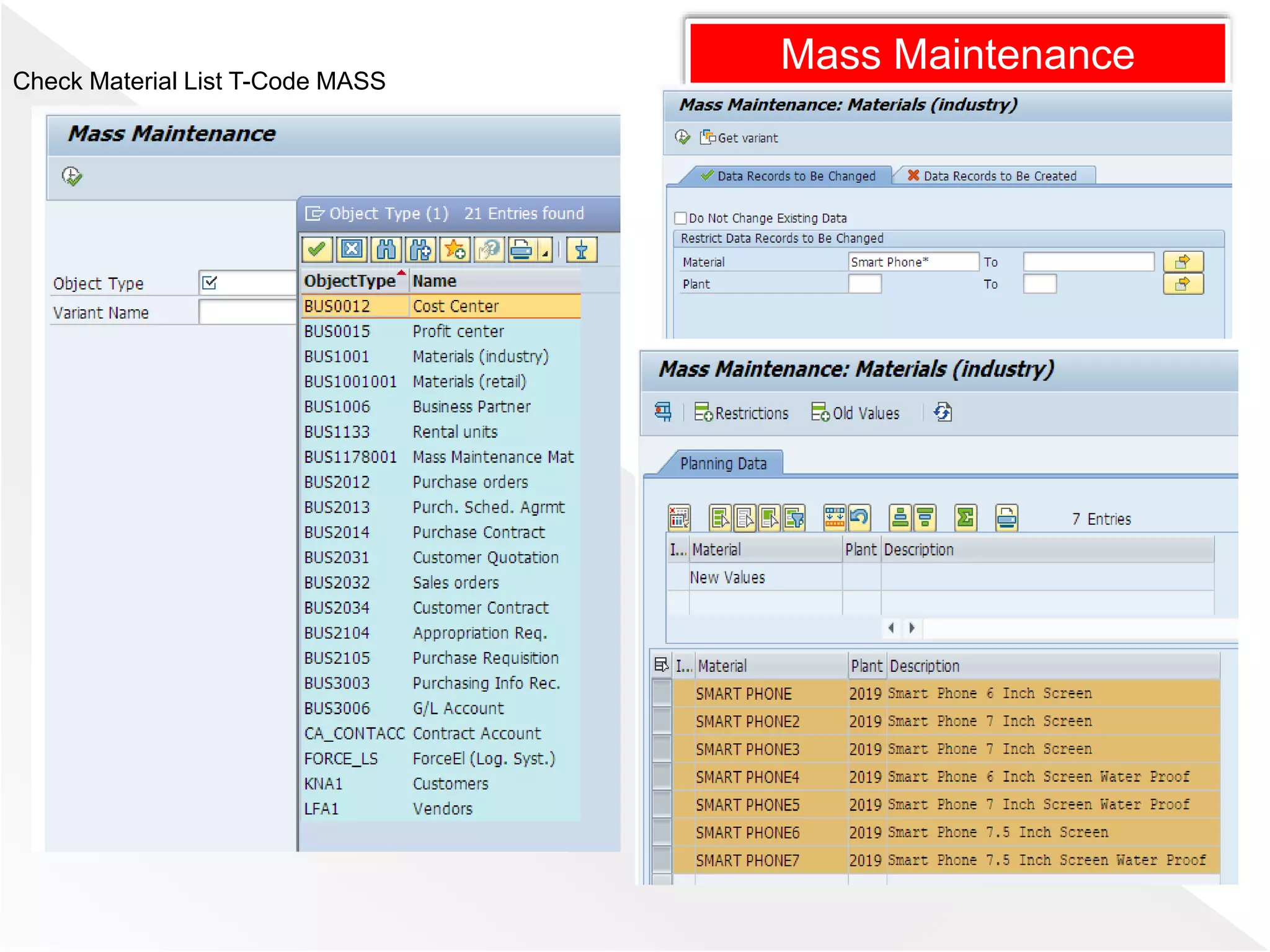The image size is (1270, 952).
Task: Toggle Do Not Change Existing Data checkbox
Action: click(x=680, y=218)
